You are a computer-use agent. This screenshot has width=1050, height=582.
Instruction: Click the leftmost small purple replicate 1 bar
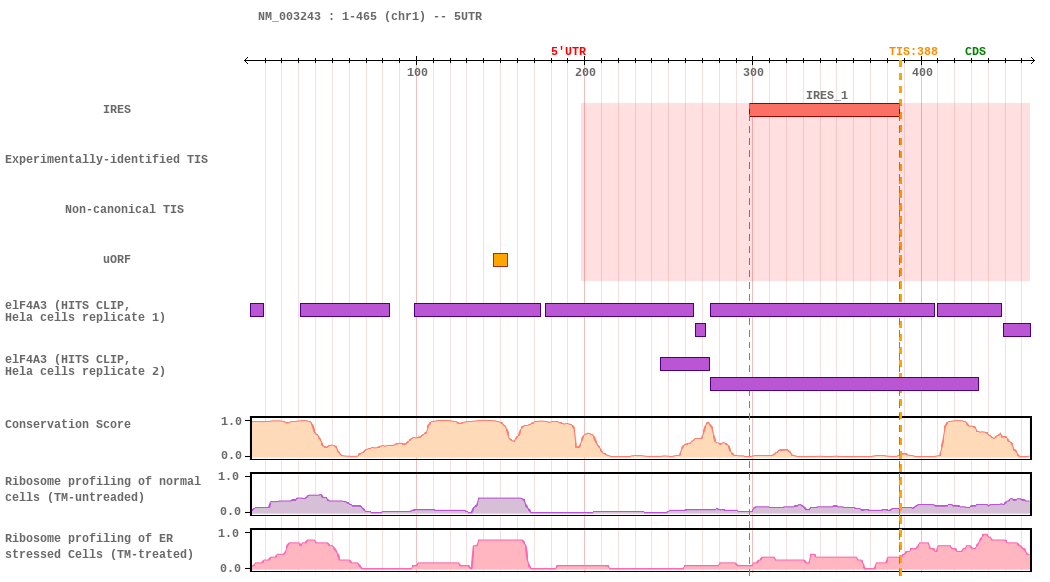(257, 310)
